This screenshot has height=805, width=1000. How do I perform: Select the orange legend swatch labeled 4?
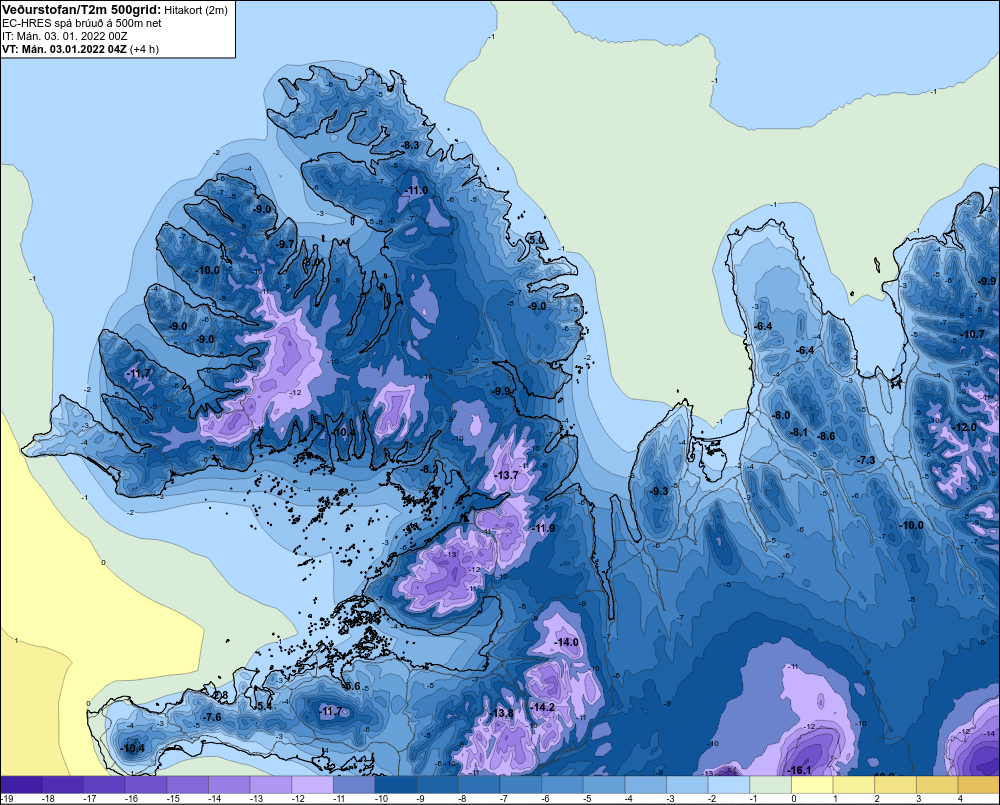978,785
